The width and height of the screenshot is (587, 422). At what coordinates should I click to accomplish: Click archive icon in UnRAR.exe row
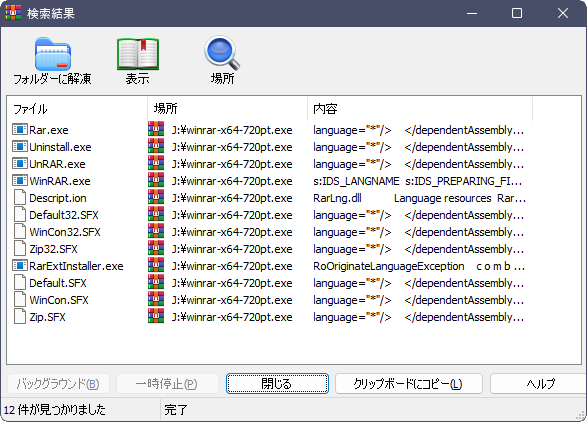pos(156,163)
